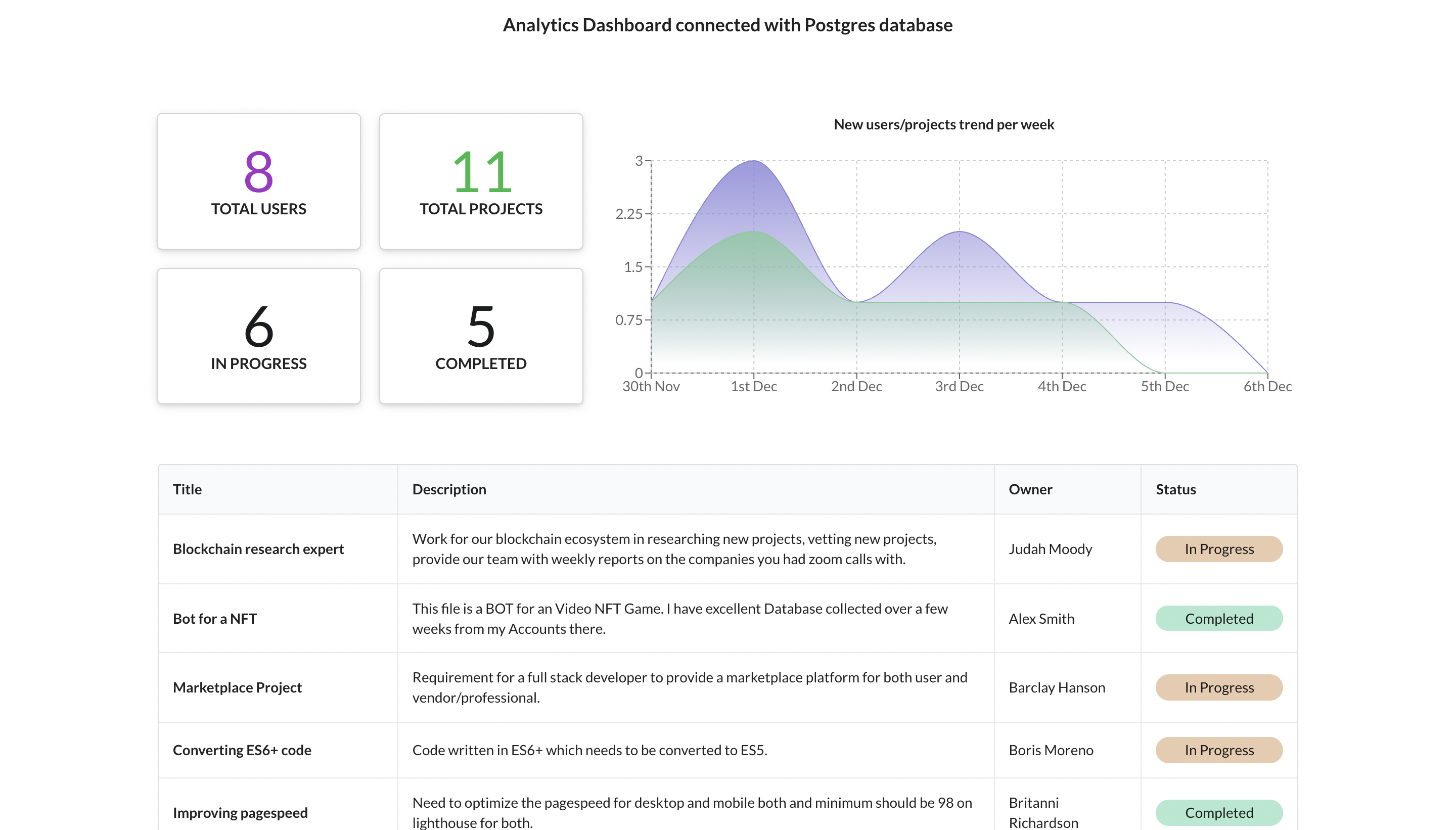Click the 3rd Dec peak on chart
This screenshot has width=1456, height=830.
tap(959, 232)
